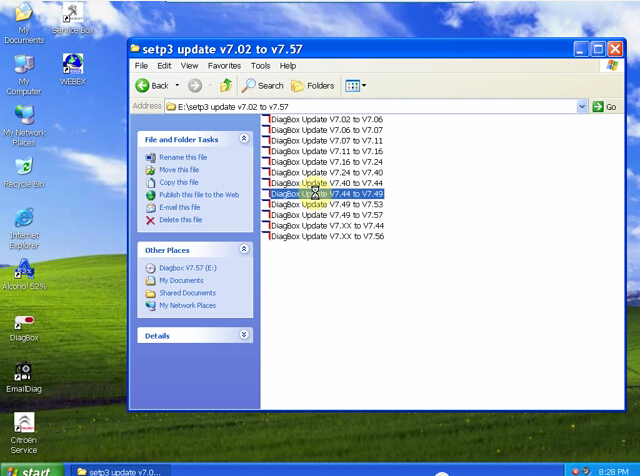Toggle the Folders pane button
The image size is (640, 476).
313,86
